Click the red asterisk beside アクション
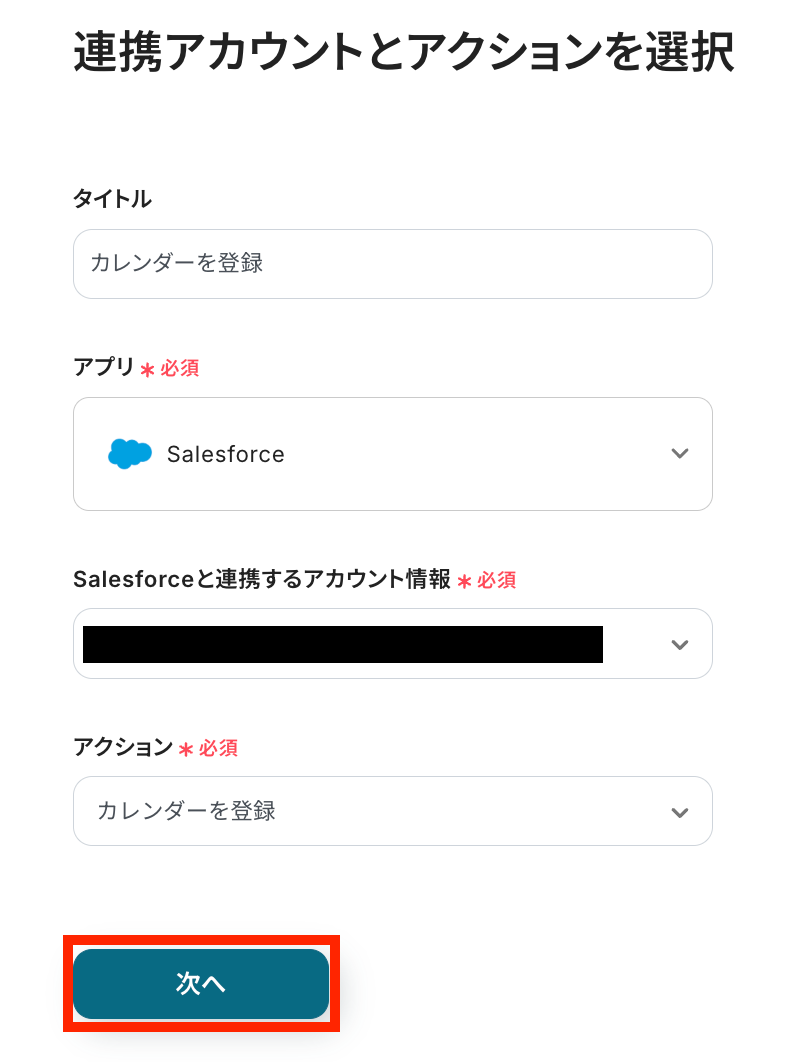The image size is (802, 1062). pyautogui.click(x=185, y=749)
